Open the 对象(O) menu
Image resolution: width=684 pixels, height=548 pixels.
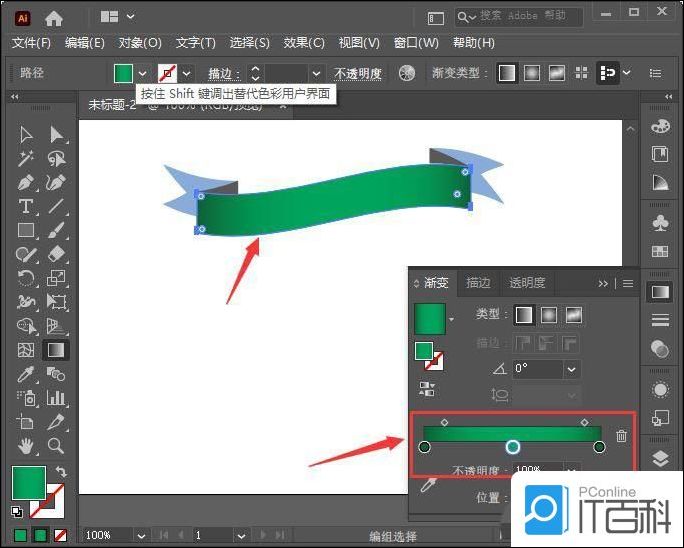click(140, 43)
